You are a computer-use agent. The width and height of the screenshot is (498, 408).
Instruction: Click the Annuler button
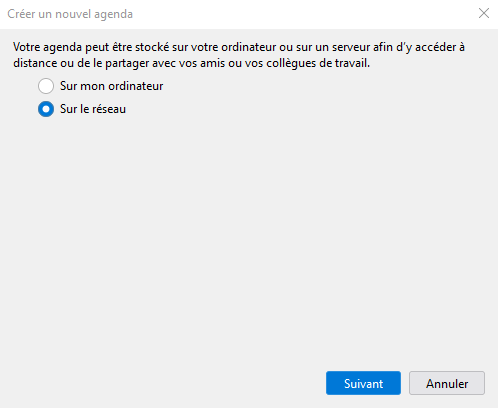click(x=447, y=383)
